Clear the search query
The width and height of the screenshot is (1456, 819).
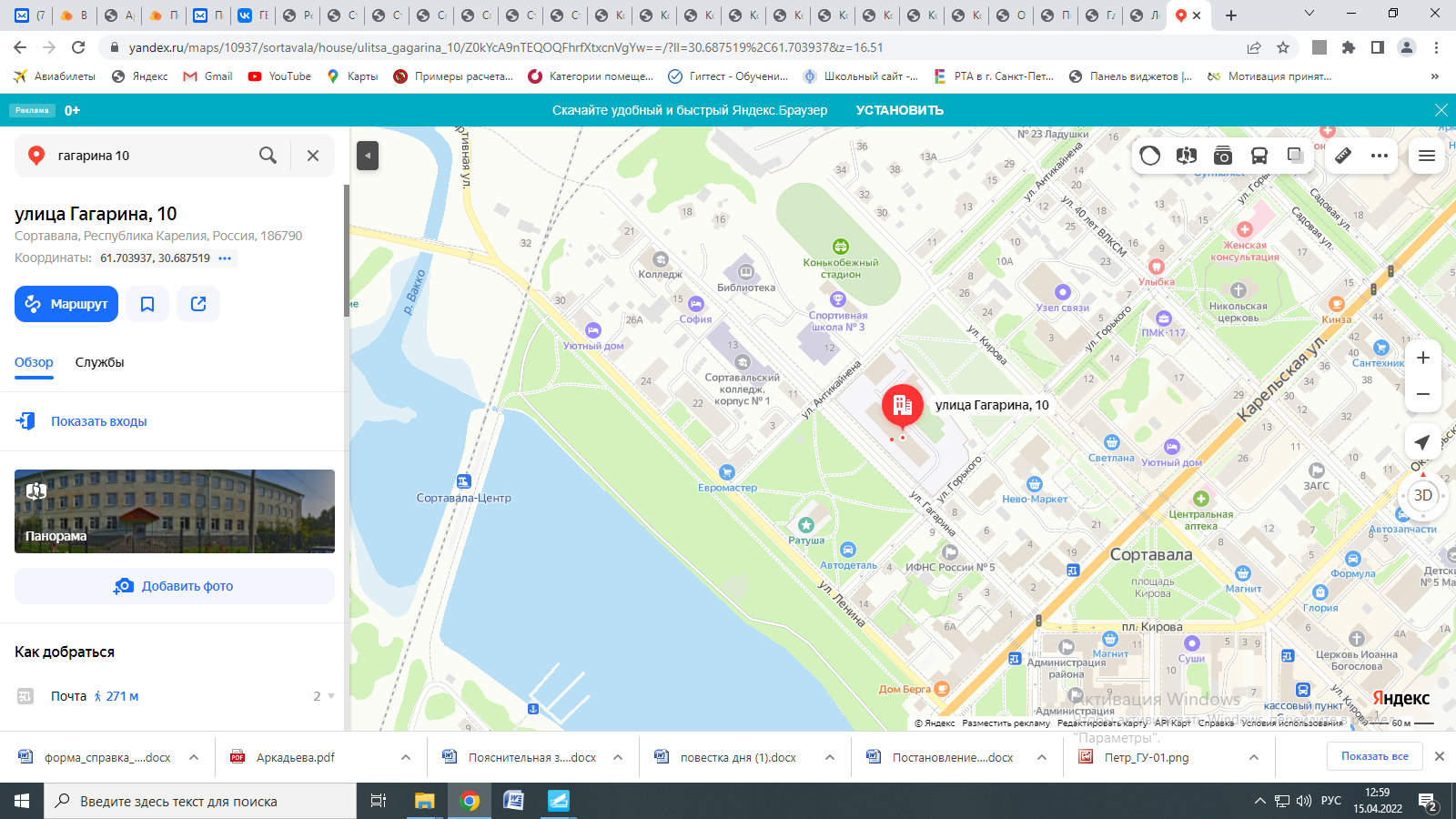313,156
